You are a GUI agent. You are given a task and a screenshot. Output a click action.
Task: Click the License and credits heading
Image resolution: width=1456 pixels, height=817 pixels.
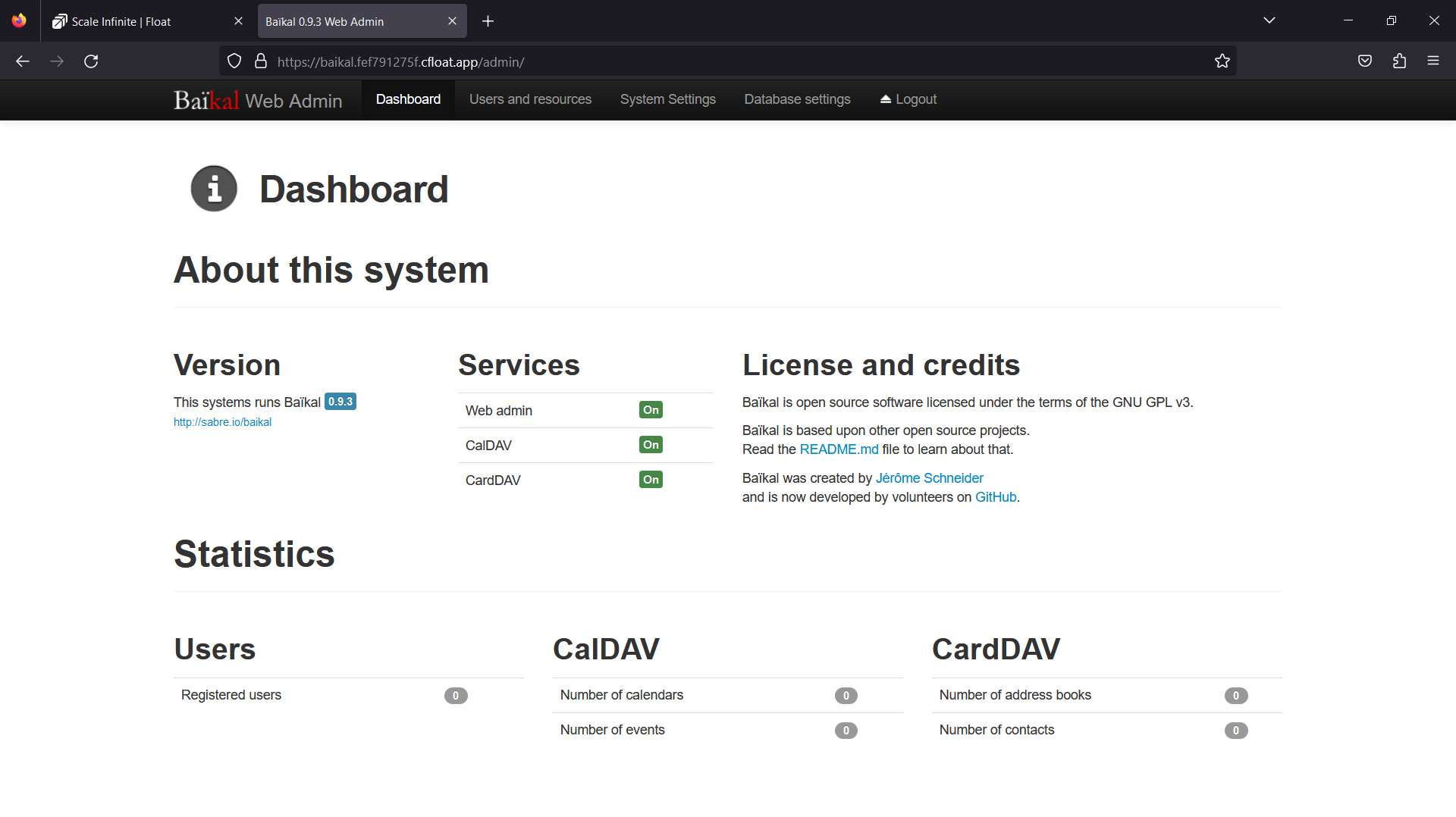point(881,365)
